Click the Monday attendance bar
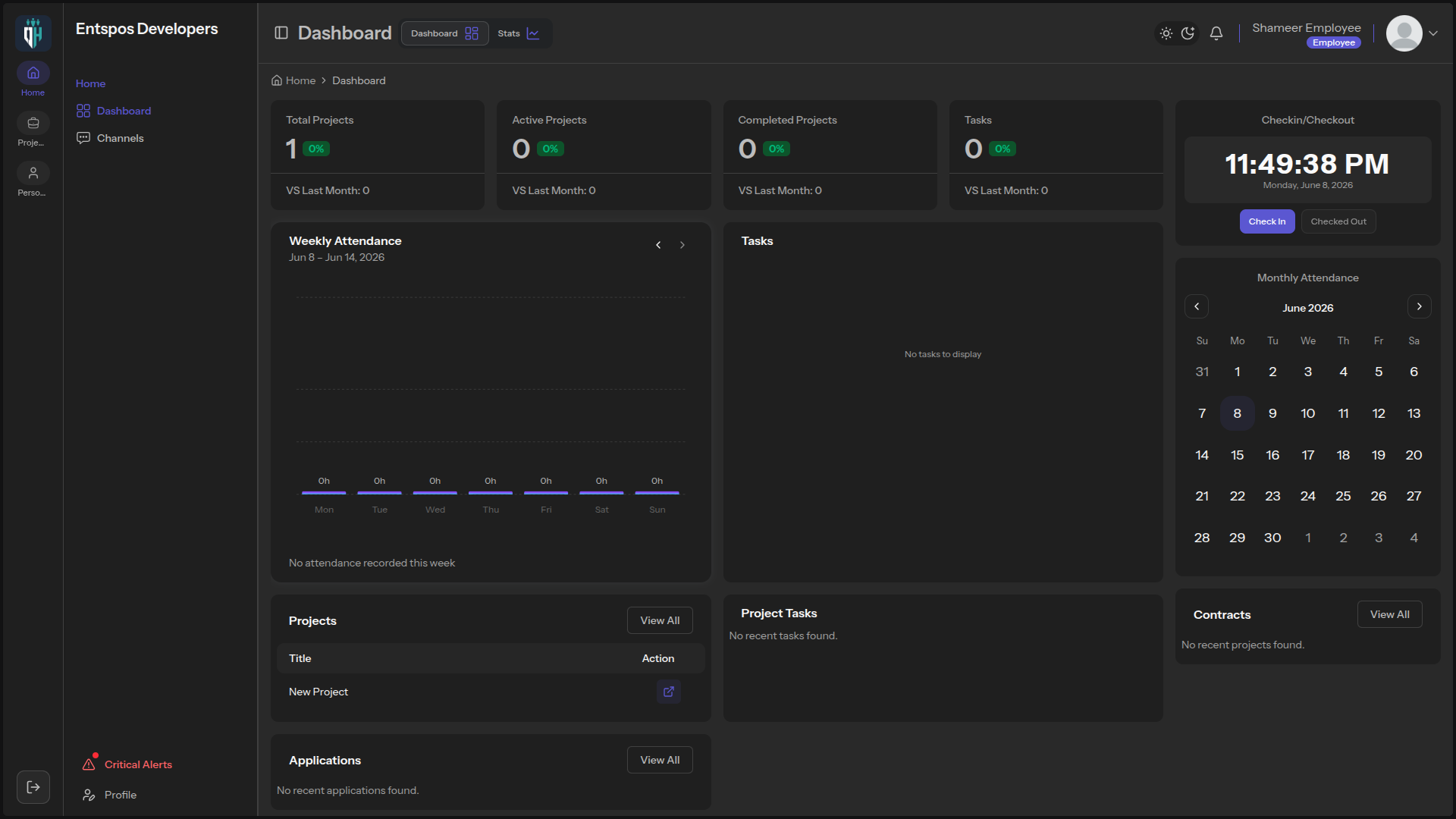The image size is (1456, 819). pos(324,493)
